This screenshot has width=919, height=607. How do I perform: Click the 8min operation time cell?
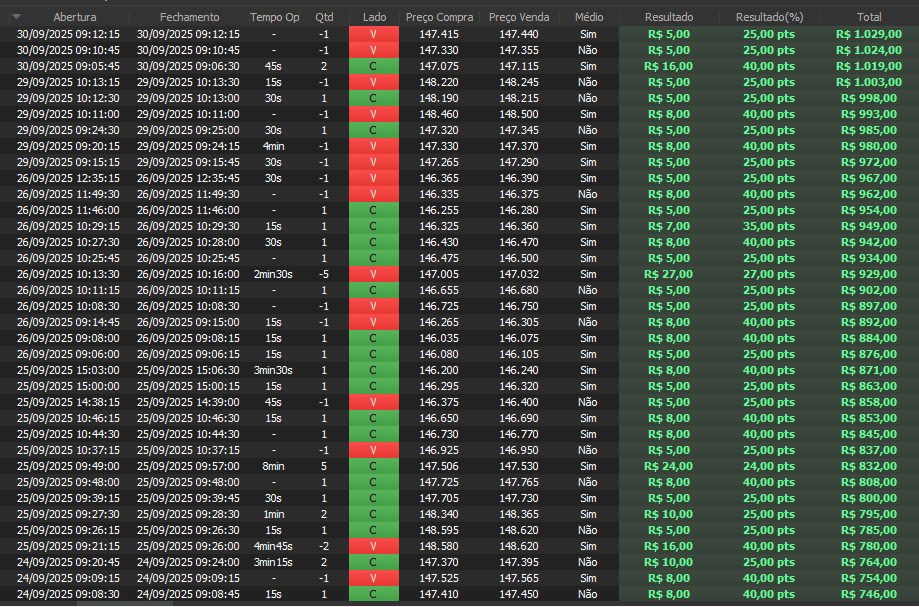(x=273, y=466)
